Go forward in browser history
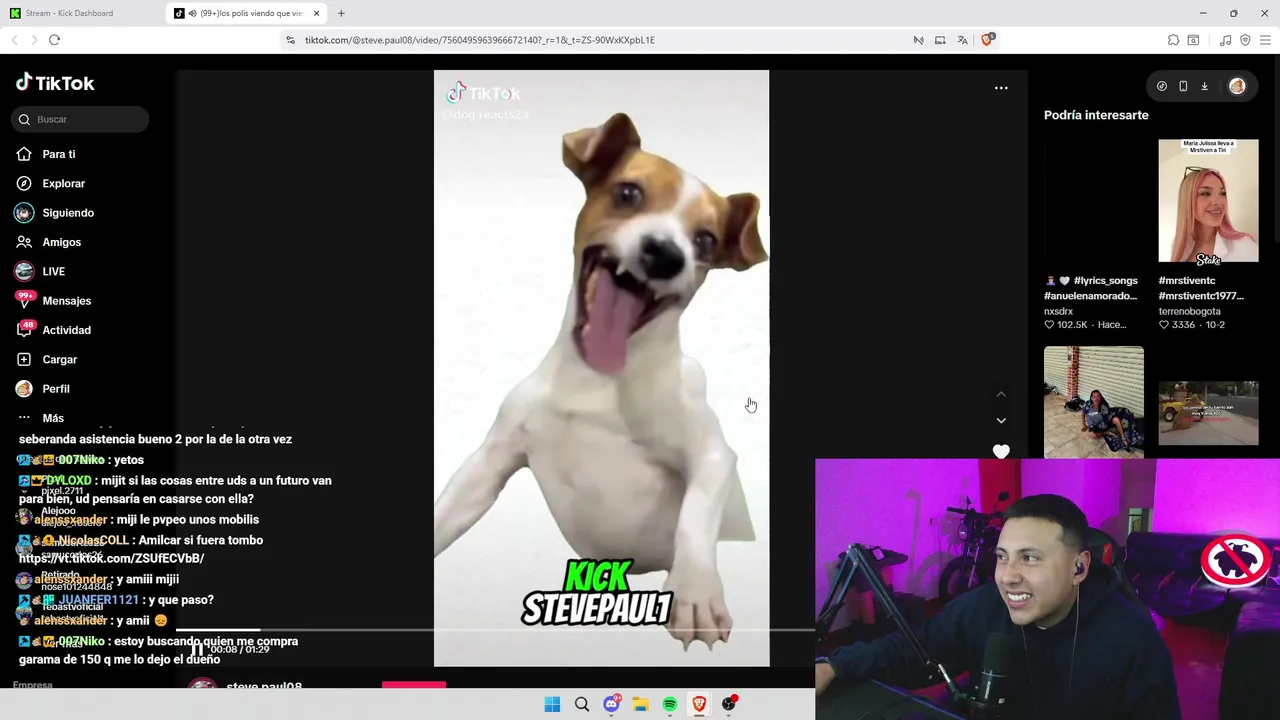The width and height of the screenshot is (1280, 720). (34, 40)
